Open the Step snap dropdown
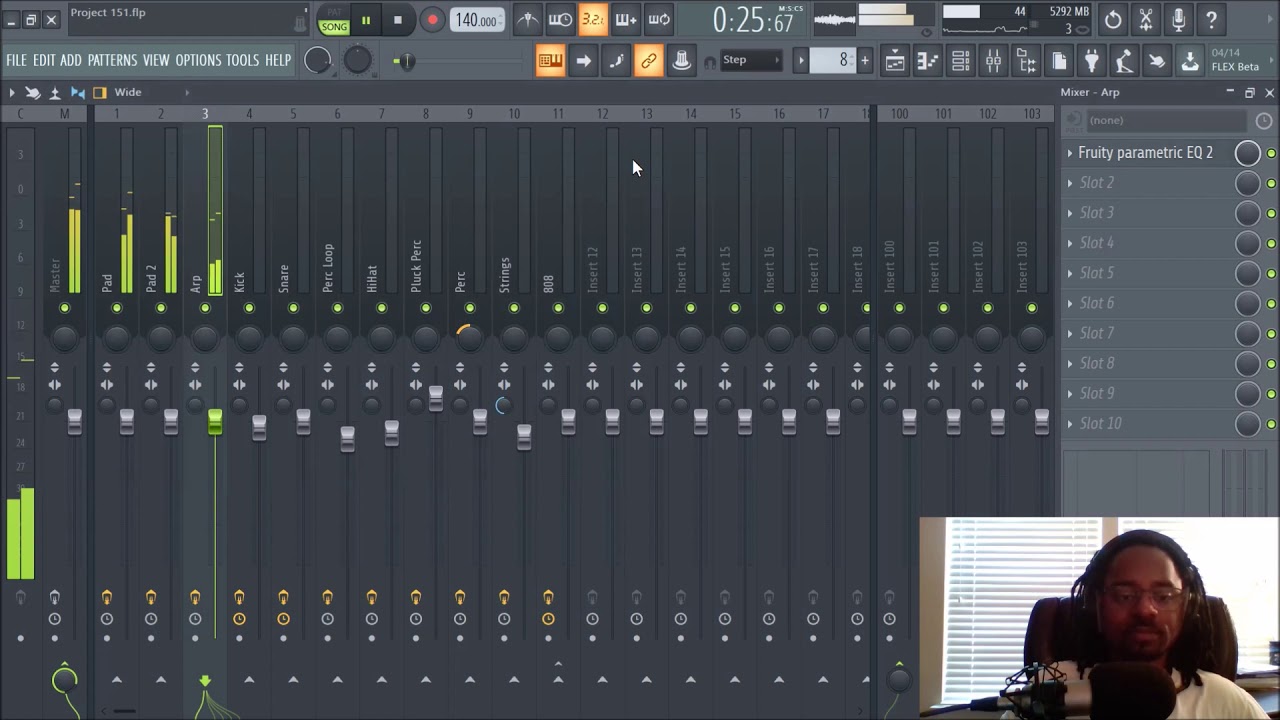Viewport: 1280px width, 720px height. click(x=751, y=60)
